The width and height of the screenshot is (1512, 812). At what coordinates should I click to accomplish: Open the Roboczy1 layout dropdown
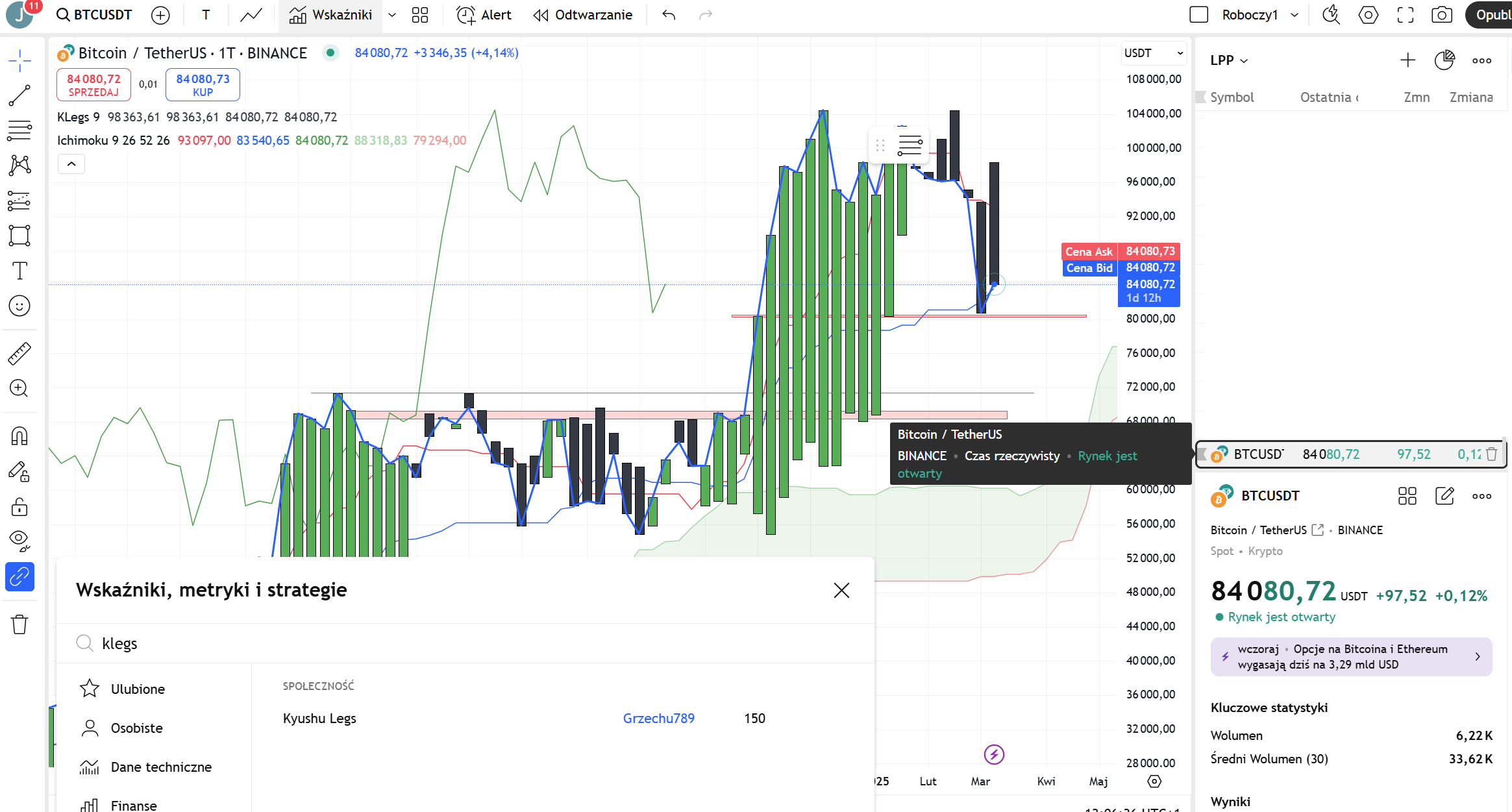(x=1259, y=15)
